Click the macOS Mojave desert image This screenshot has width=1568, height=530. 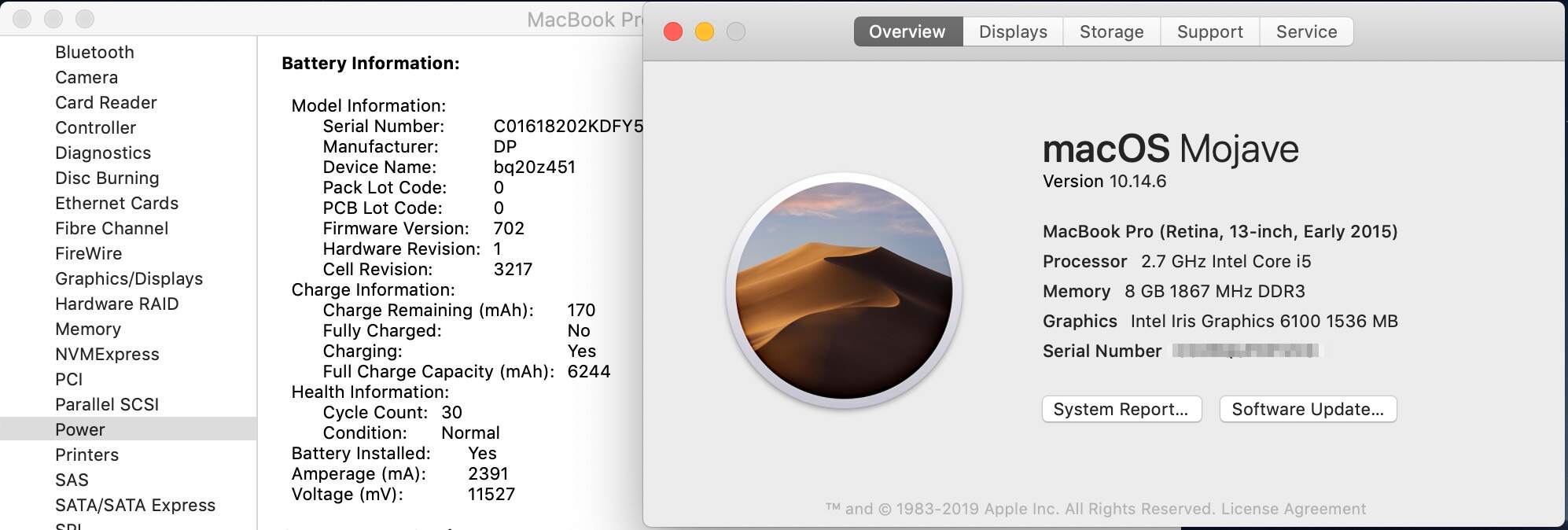[x=844, y=290]
